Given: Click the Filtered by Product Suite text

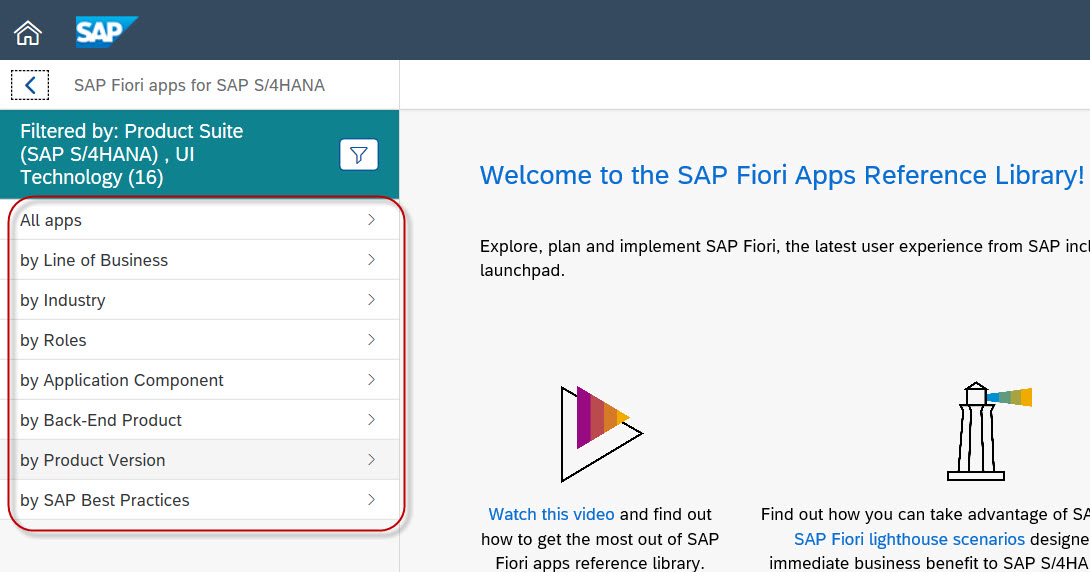Looking at the screenshot, I should point(131,154).
